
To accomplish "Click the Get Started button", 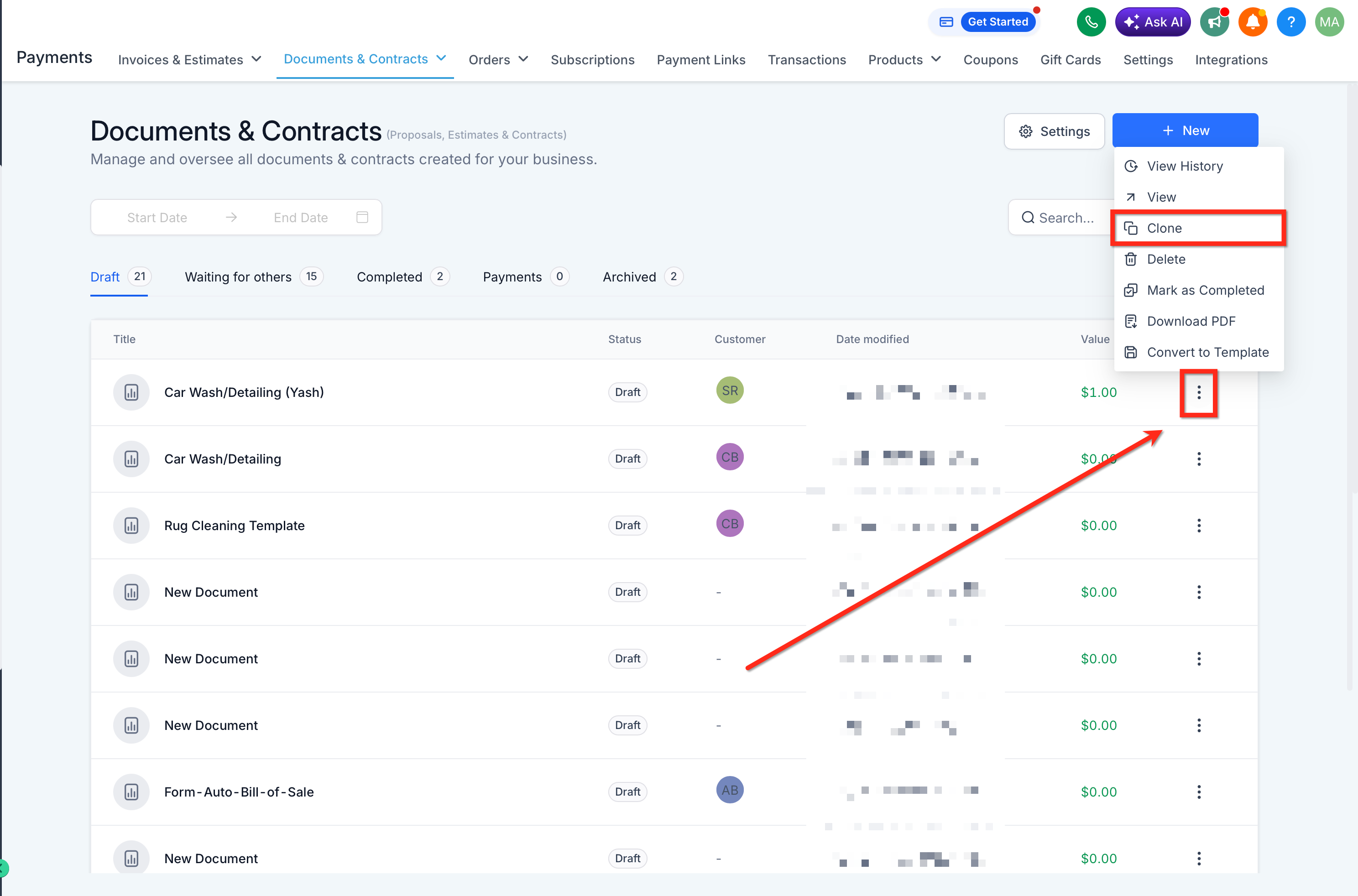I will click(x=998, y=22).
